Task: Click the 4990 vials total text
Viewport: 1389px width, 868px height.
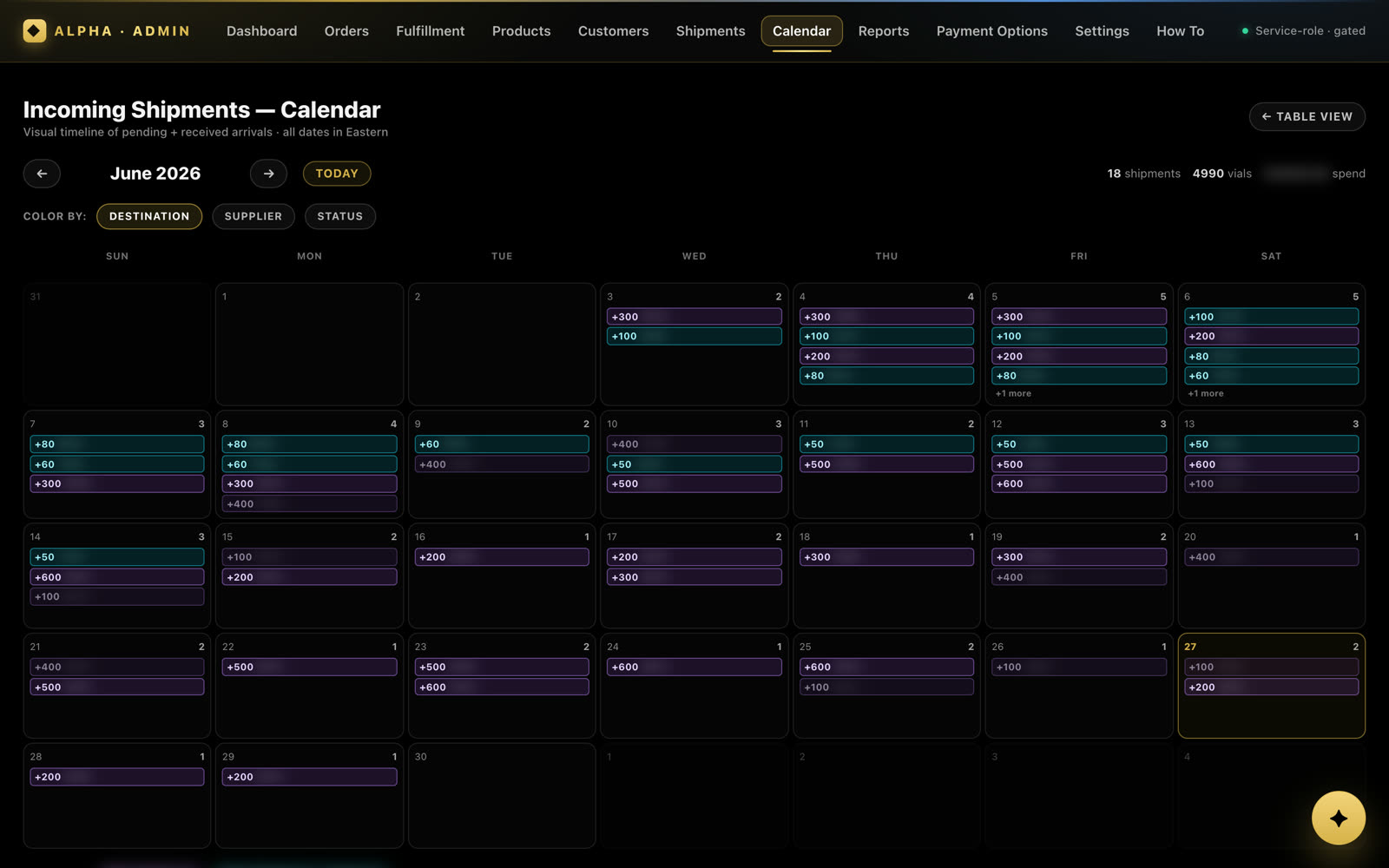Action: pos(1221,174)
